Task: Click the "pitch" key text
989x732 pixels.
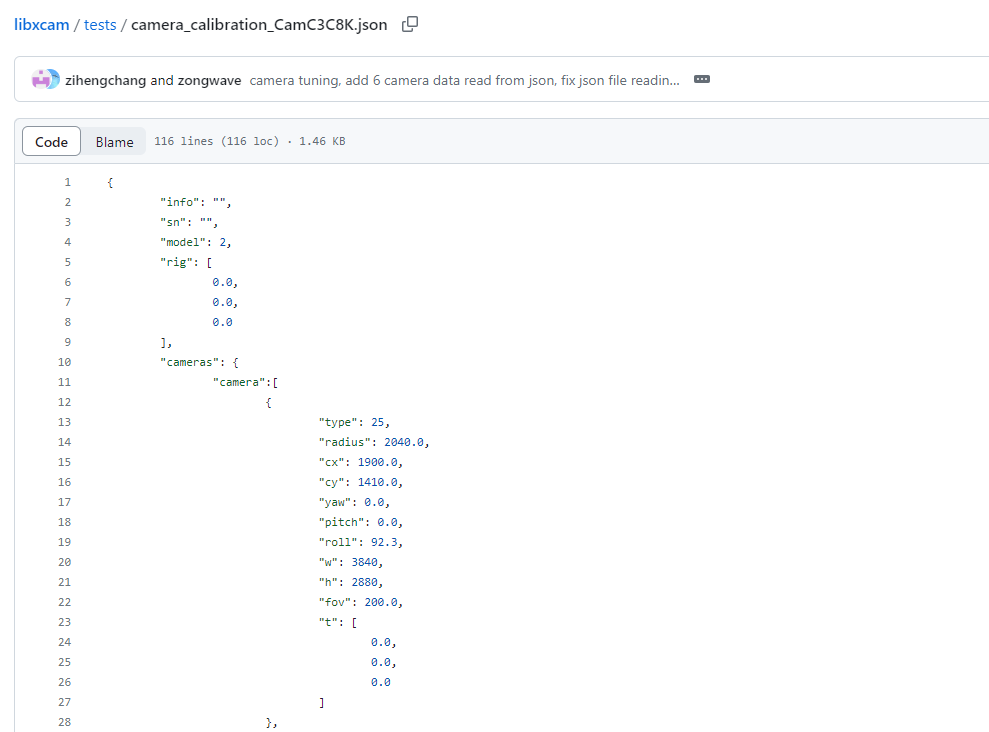Action: click(x=341, y=522)
